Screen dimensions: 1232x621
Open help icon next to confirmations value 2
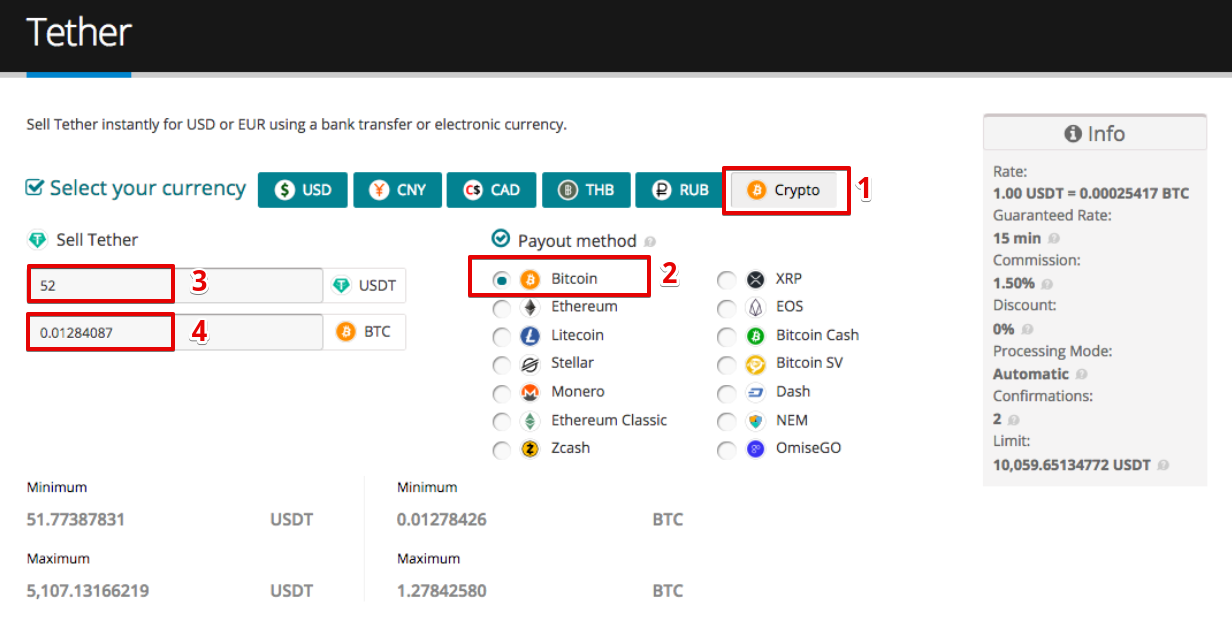(1014, 420)
